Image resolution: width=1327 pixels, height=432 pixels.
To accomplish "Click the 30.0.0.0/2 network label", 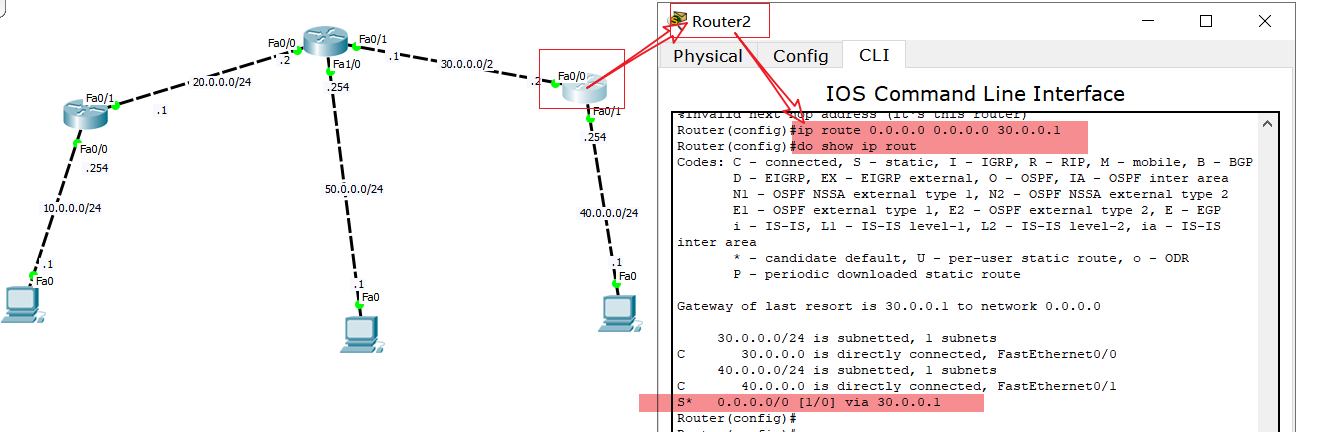I will pos(467,63).
